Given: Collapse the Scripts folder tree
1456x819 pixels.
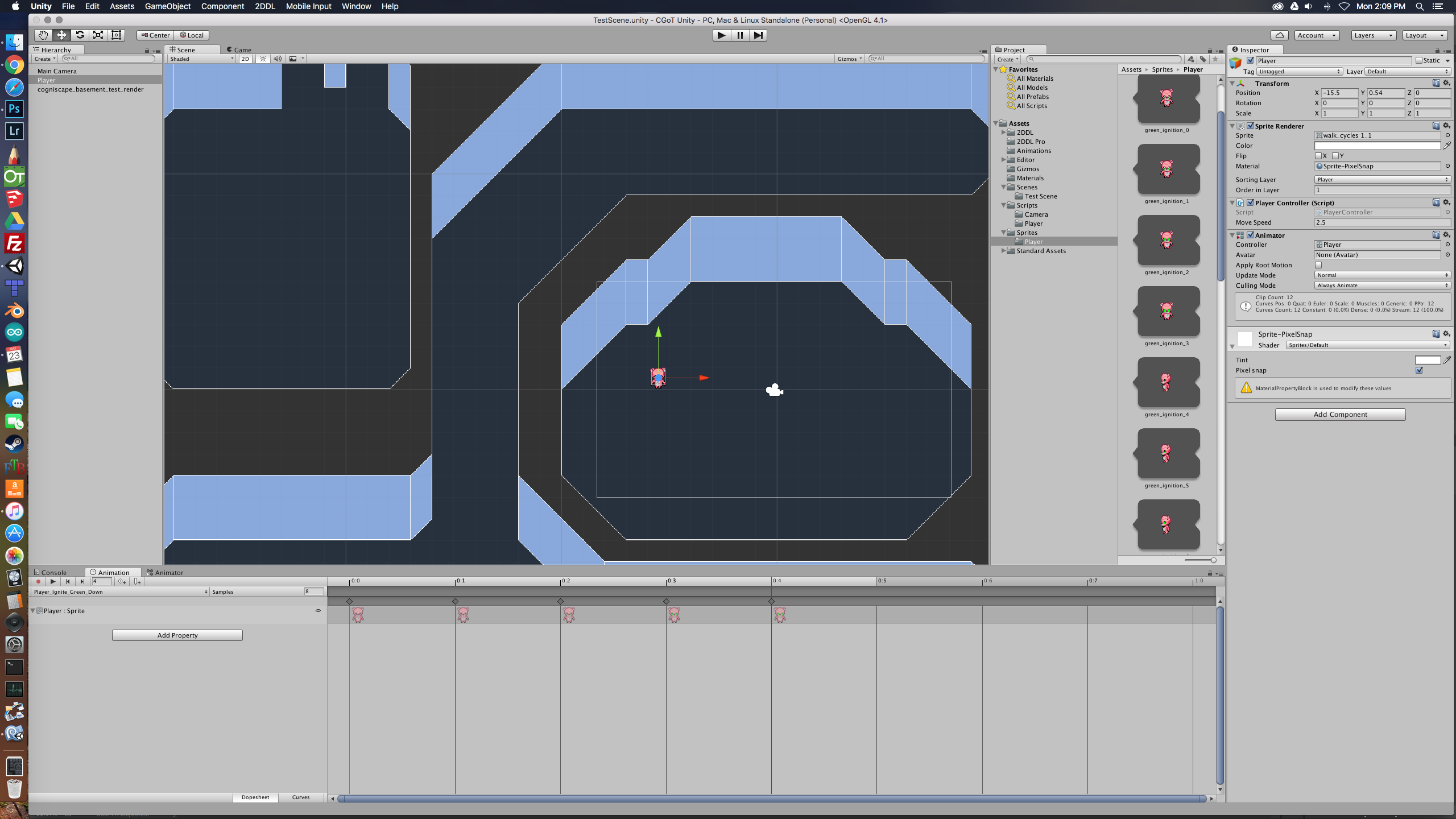Looking at the screenshot, I should coord(1004,205).
